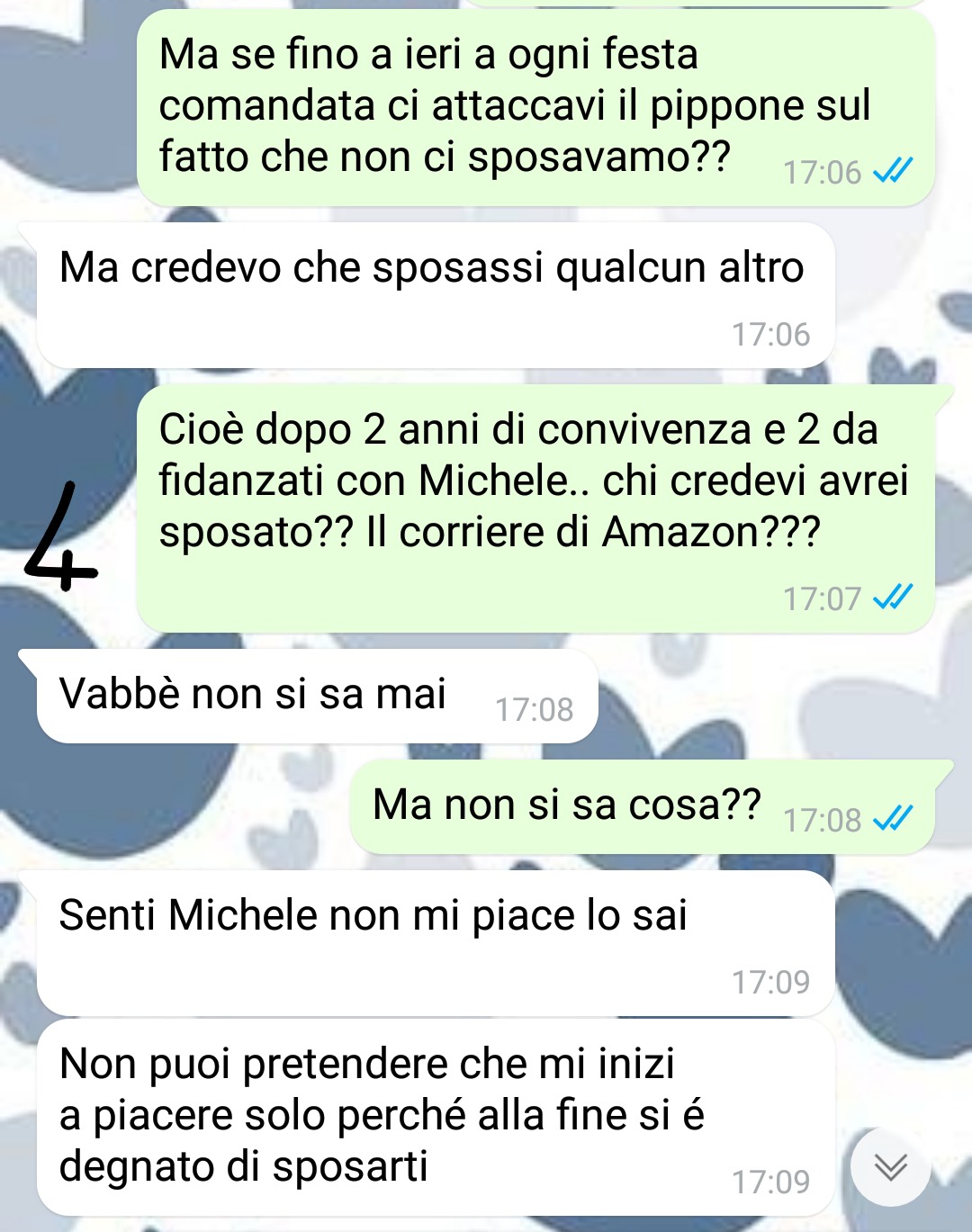Select the message 'Ma credevo che sposassi qualcun altro'
This screenshot has width=972, height=1232.
click(436, 295)
